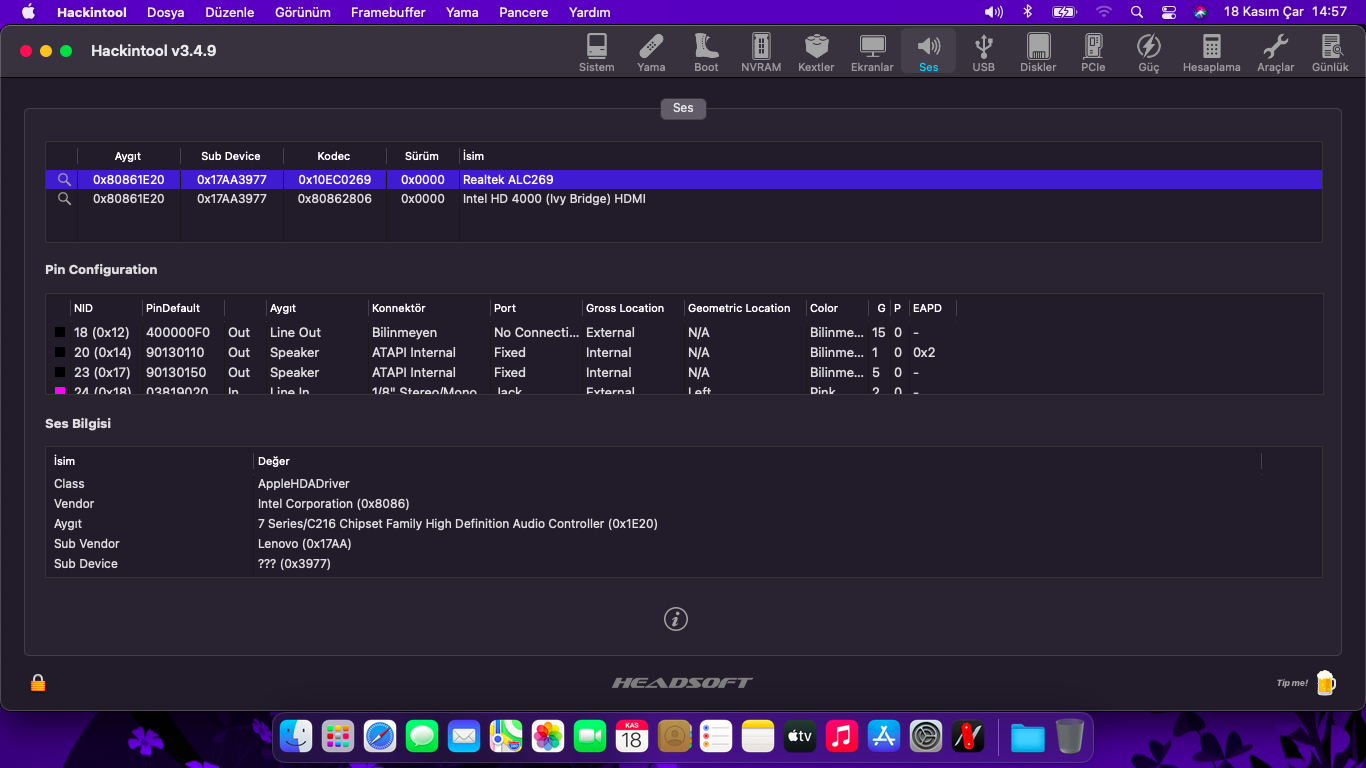Open the PCIe toolbar icon
Screen dimensions: 1366x768
point(1093,52)
